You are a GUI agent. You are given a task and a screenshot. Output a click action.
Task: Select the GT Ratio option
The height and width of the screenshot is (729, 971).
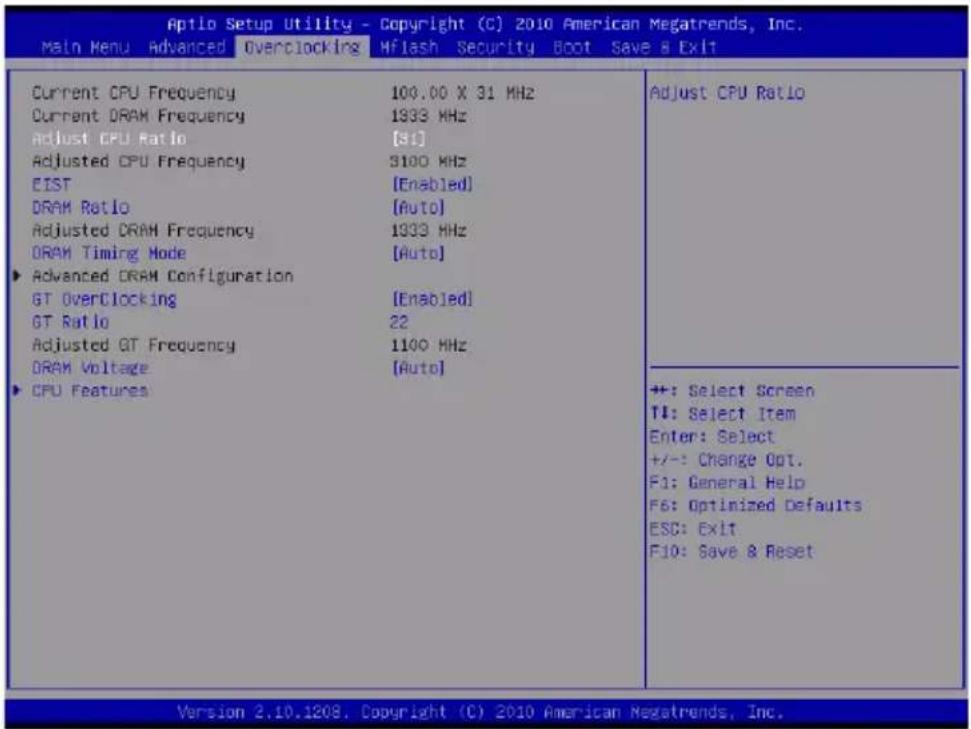click(71, 322)
